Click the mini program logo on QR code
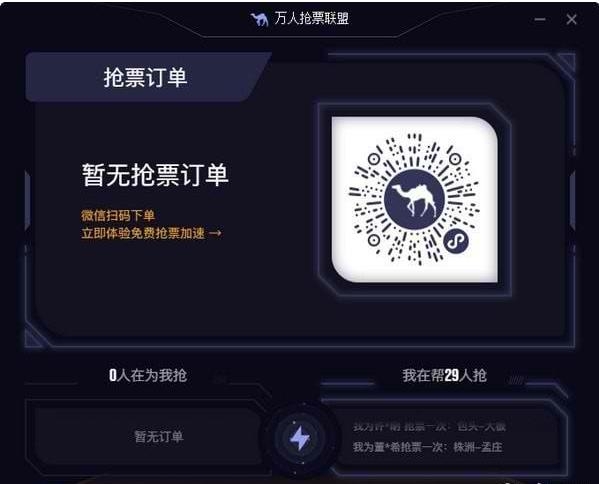This screenshot has height=484, width=599. click(x=456, y=241)
